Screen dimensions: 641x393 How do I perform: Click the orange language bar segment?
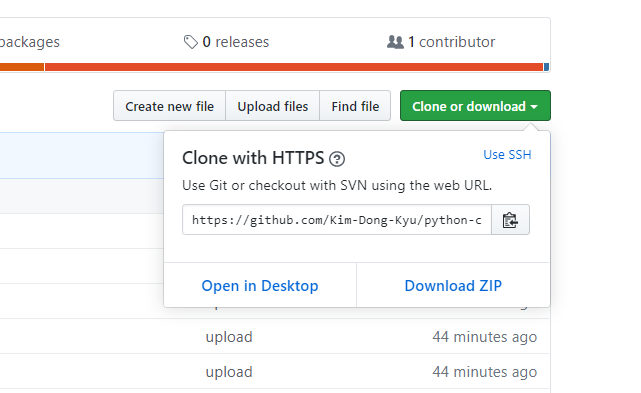(22, 67)
